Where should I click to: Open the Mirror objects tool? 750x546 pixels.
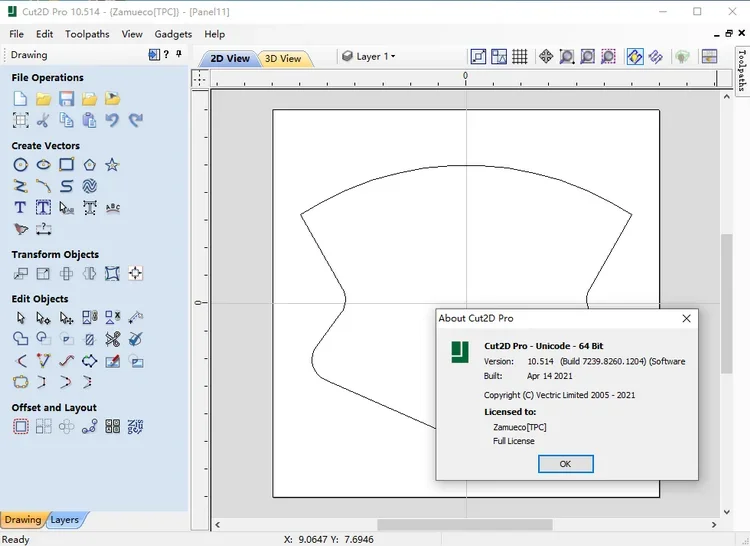point(89,273)
